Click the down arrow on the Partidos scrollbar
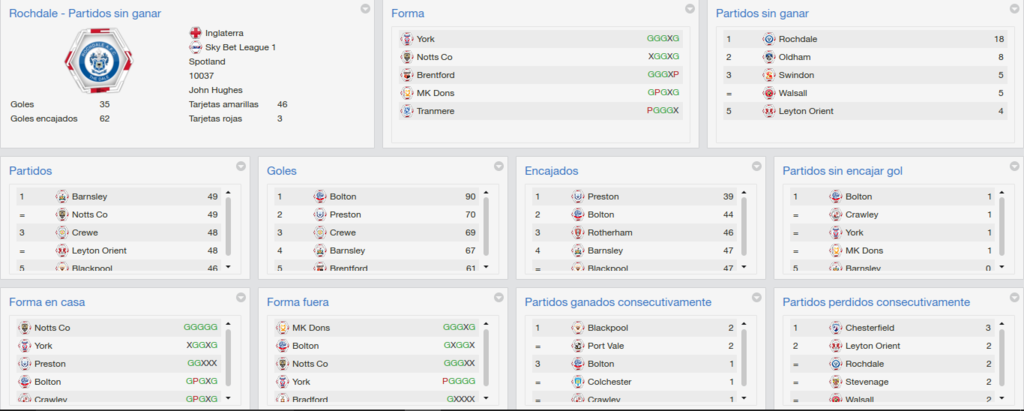Screen dimensions: 1024x411 tap(228, 267)
